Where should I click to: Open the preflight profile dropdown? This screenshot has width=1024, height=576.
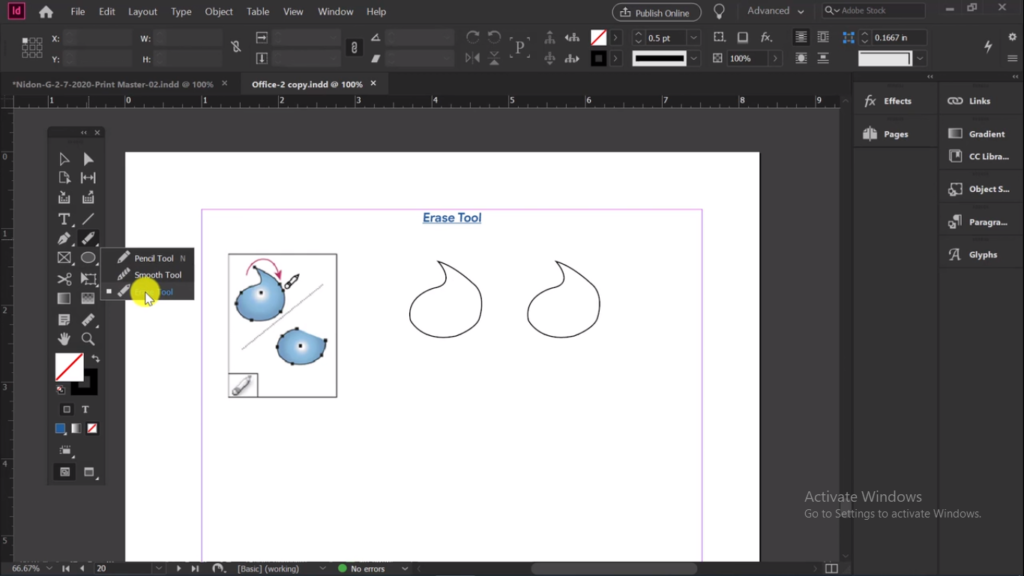pos(323,569)
